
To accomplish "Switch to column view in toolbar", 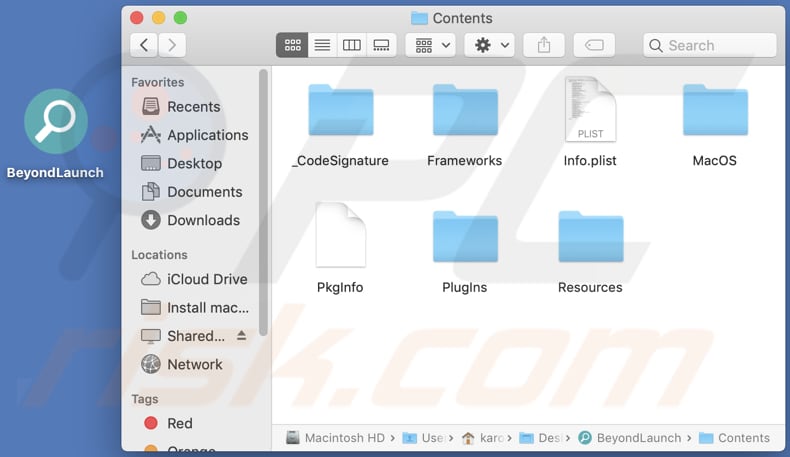I will pyautogui.click(x=351, y=45).
